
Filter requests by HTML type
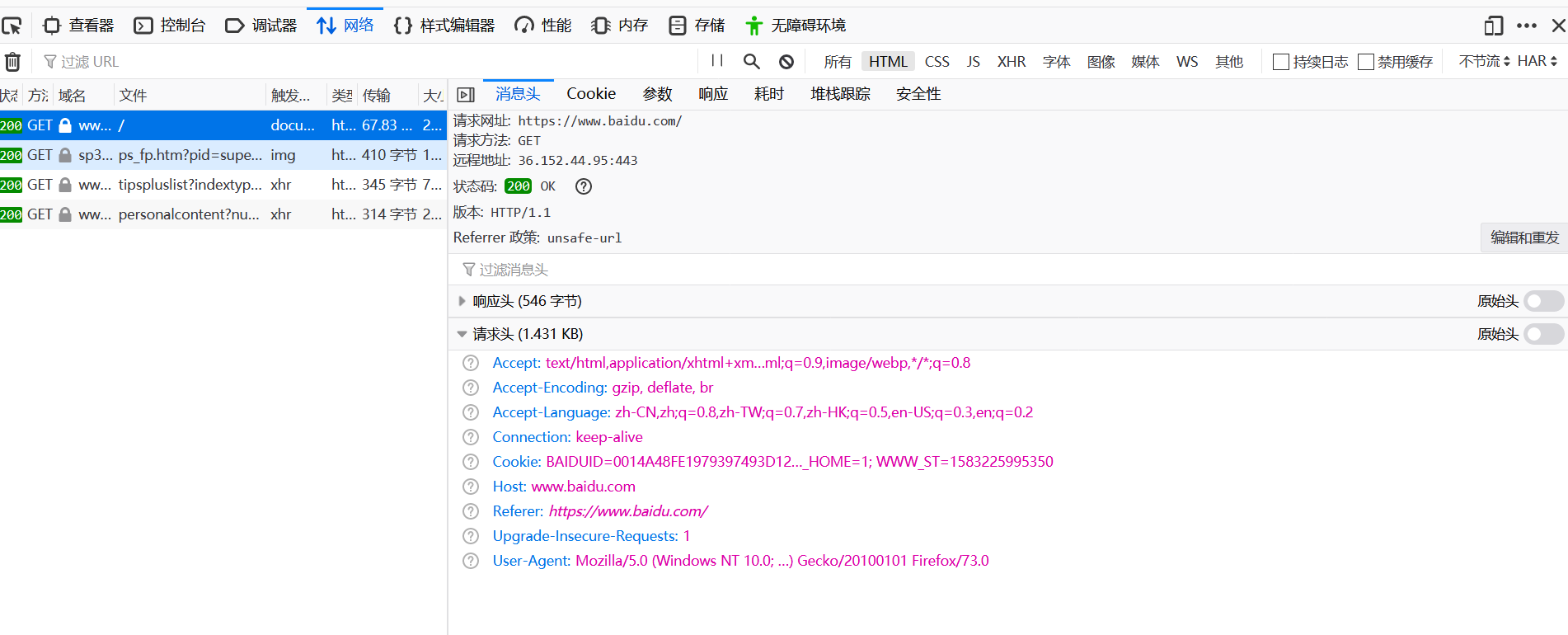[x=888, y=62]
